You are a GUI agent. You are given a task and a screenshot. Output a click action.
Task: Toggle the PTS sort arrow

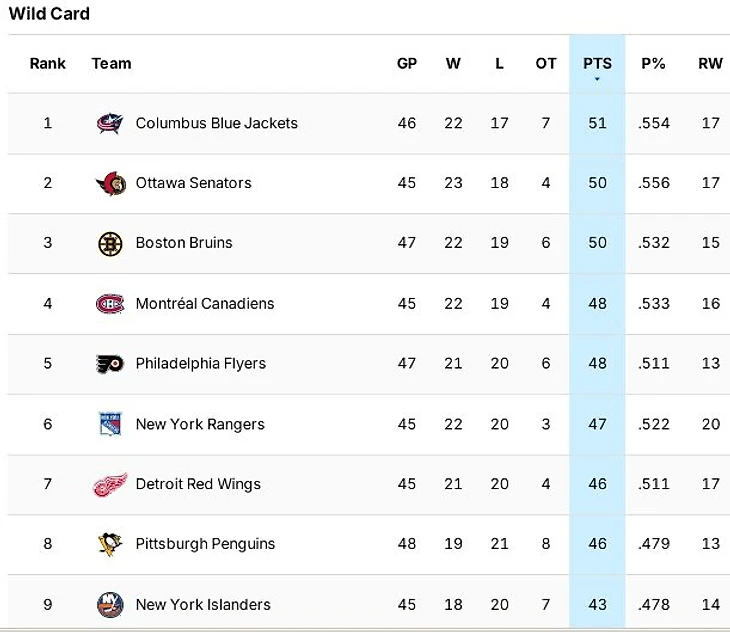597,78
